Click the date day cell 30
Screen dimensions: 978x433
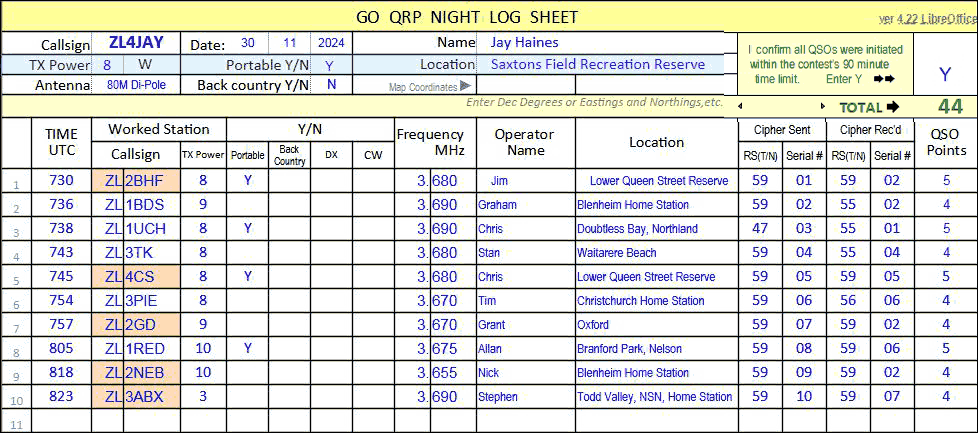point(248,44)
